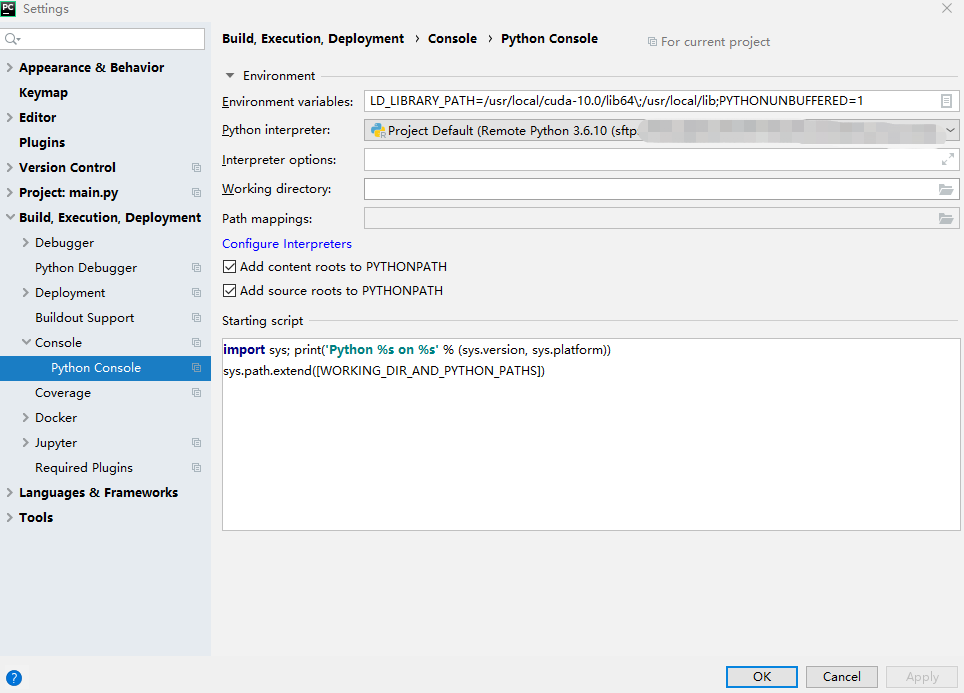964x693 pixels.
Task: Expand the Docker subtree
Action: click(25, 417)
